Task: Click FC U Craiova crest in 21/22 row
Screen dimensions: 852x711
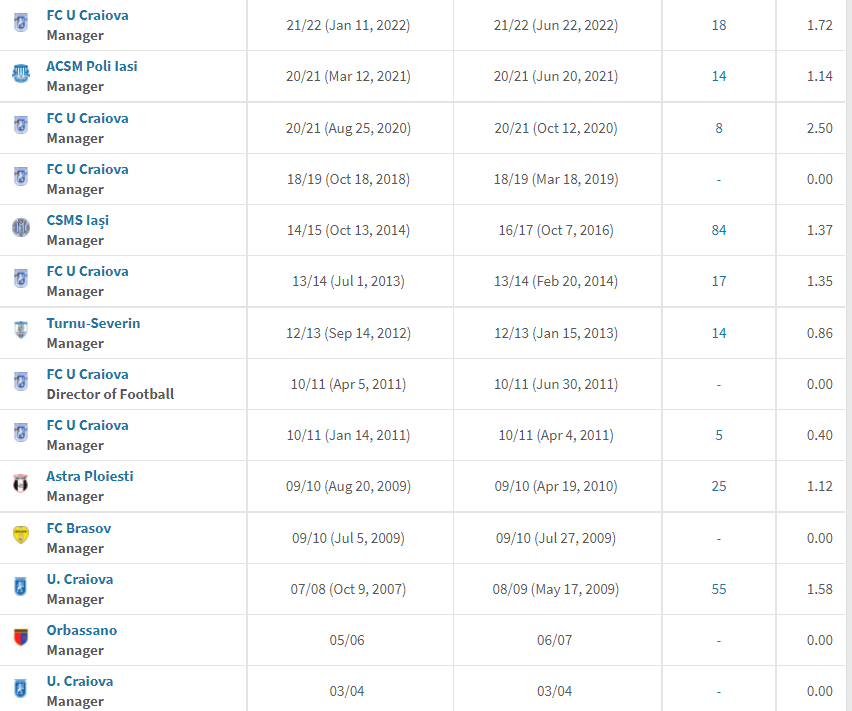Action: pyautogui.click(x=21, y=23)
